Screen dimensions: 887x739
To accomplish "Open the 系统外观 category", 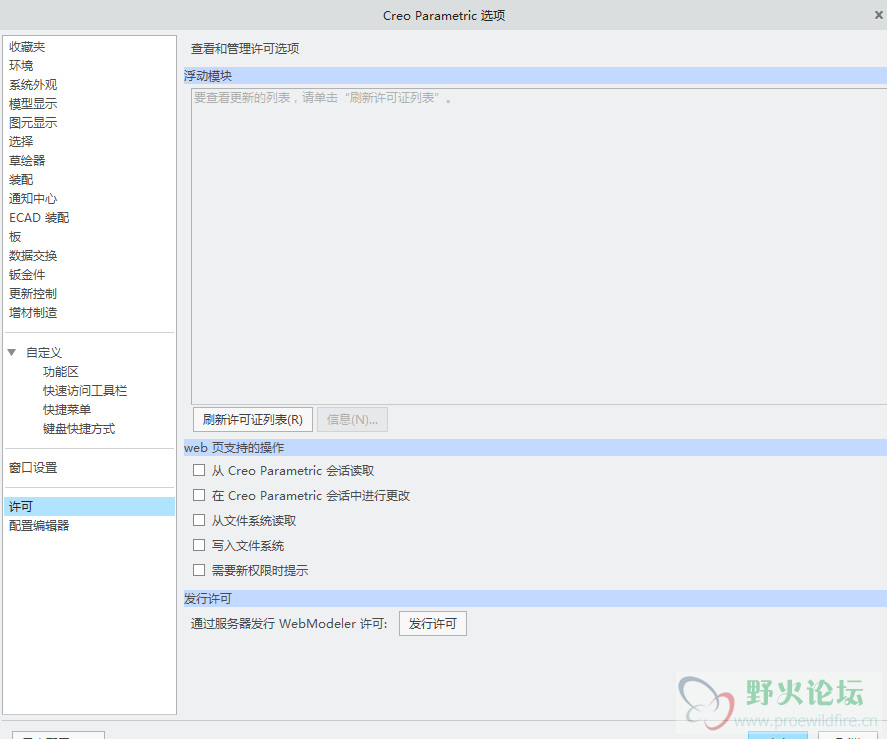I will [33, 85].
